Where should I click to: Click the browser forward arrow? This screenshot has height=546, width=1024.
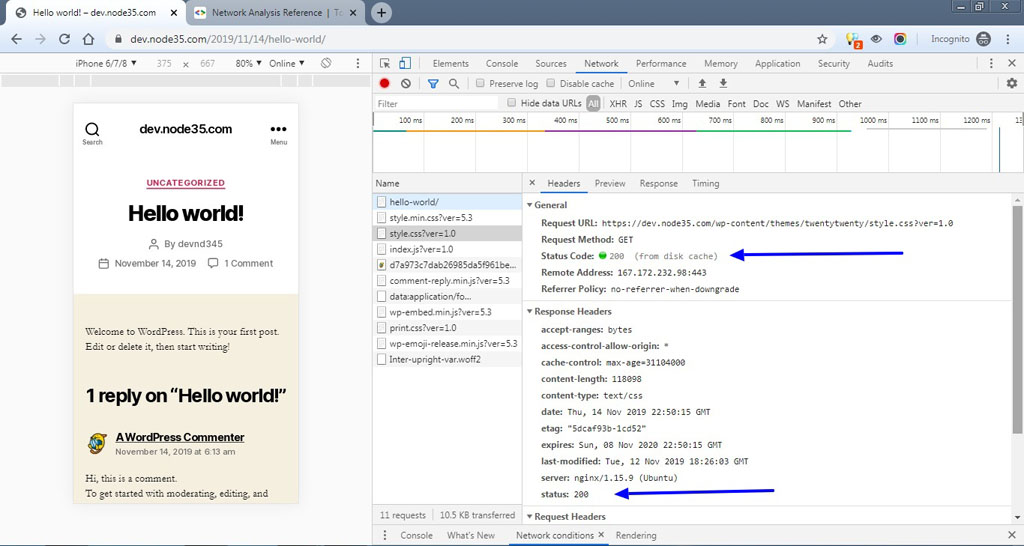point(40,39)
